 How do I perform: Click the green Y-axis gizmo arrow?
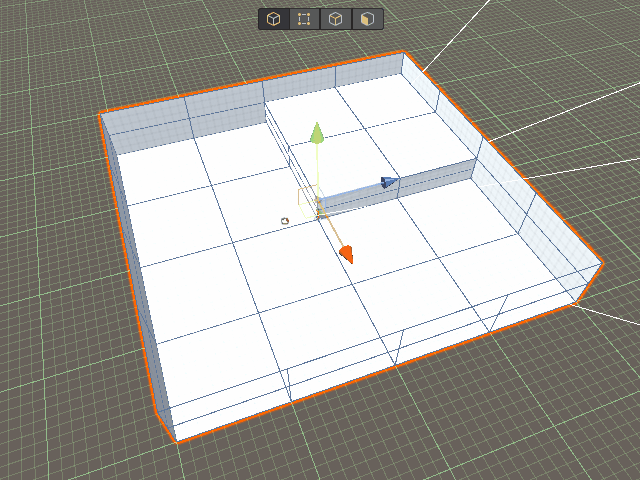click(x=316, y=134)
